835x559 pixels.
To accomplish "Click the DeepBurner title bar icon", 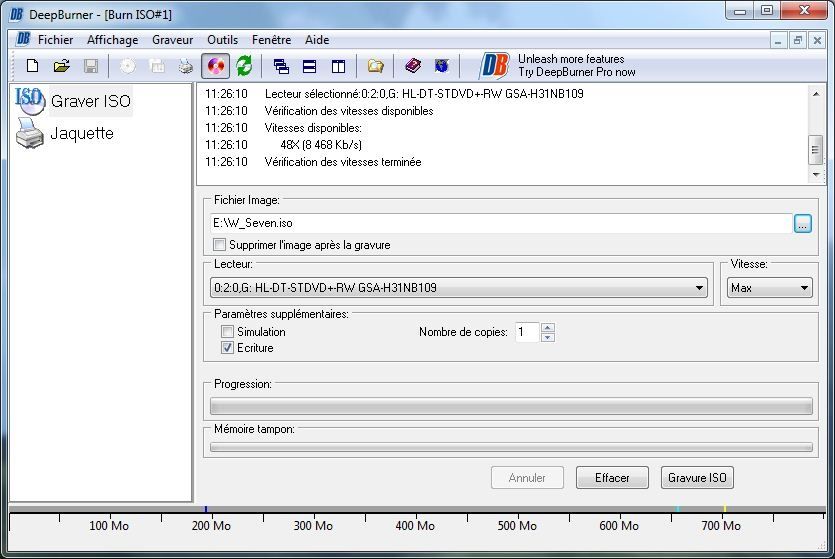I will pyautogui.click(x=16, y=14).
